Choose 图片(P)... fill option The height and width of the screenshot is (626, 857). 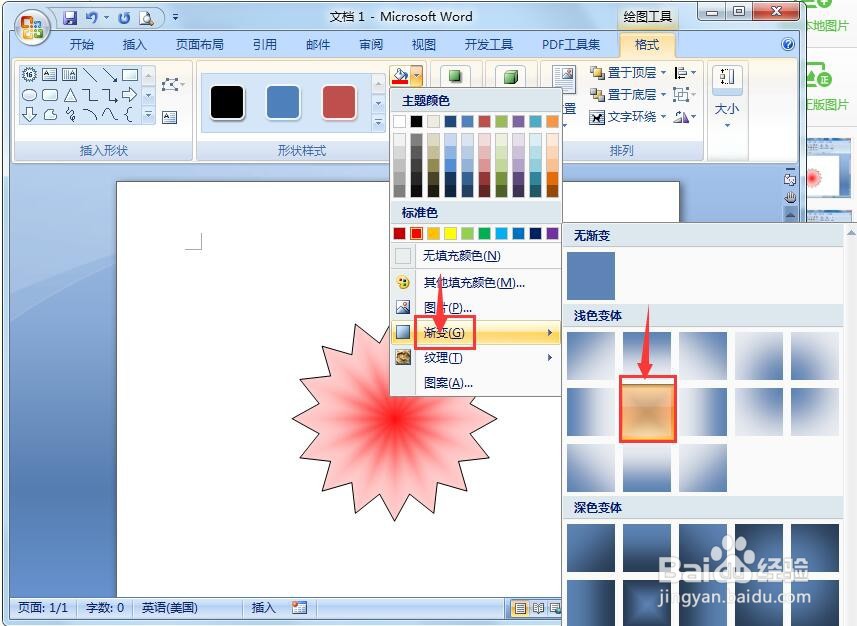(476, 307)
